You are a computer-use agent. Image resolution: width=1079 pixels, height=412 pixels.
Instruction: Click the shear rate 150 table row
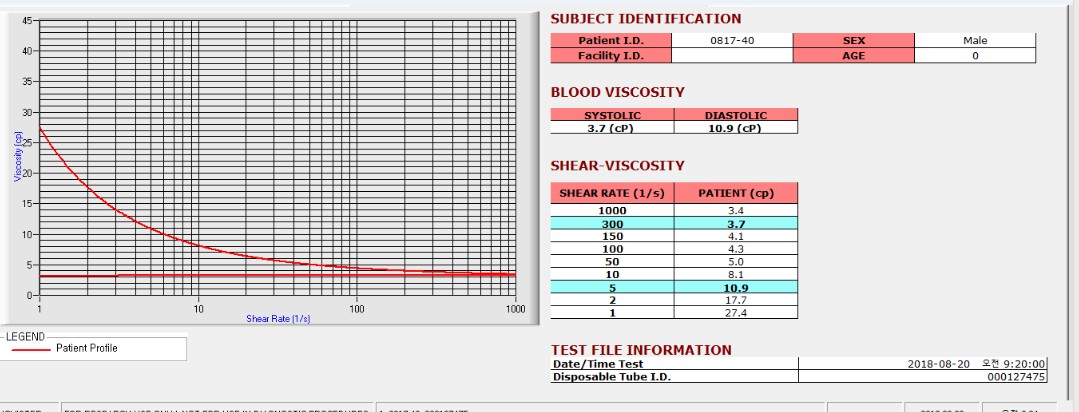click(x=674, y=237)
